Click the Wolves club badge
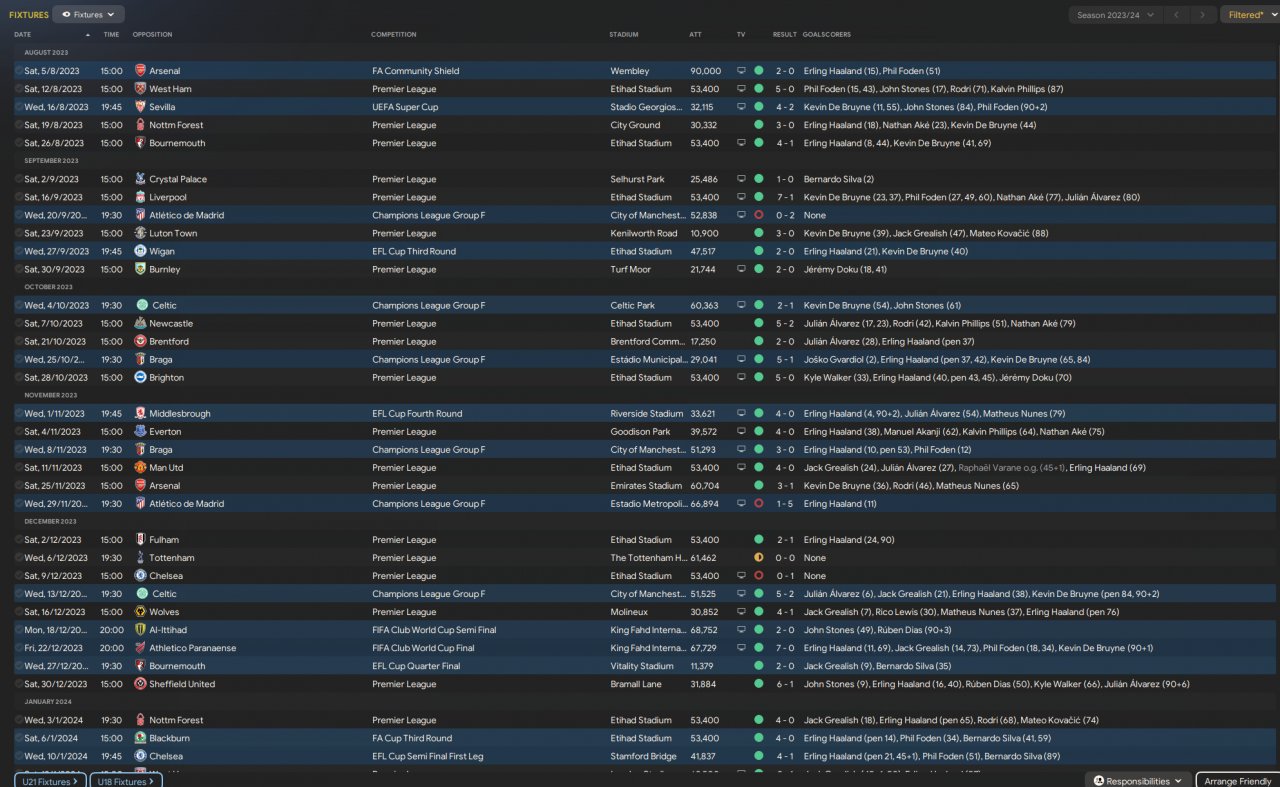The image size is (1280, 787). (x=140, y=612)
